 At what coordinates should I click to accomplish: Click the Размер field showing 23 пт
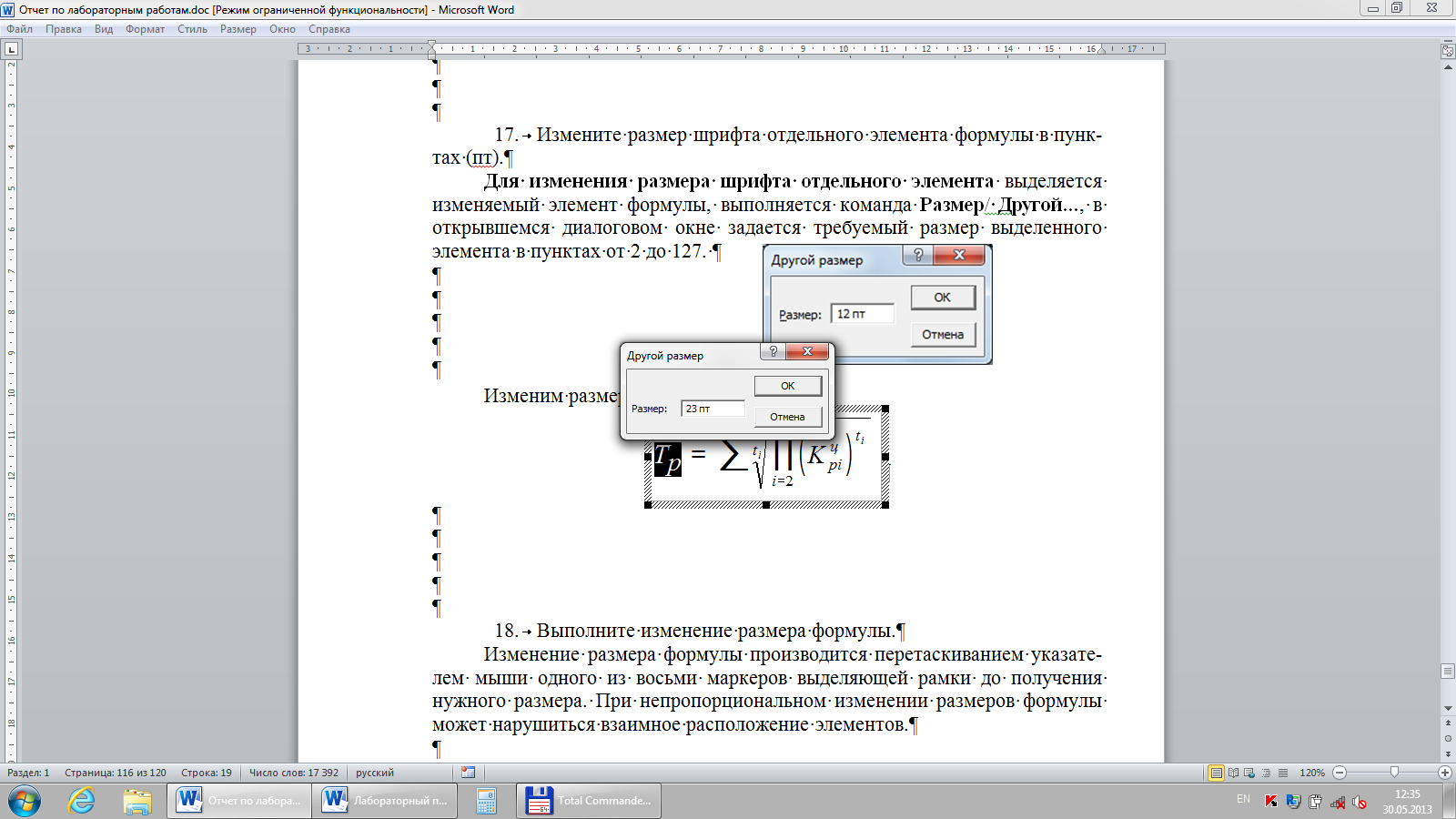(713, 409)
